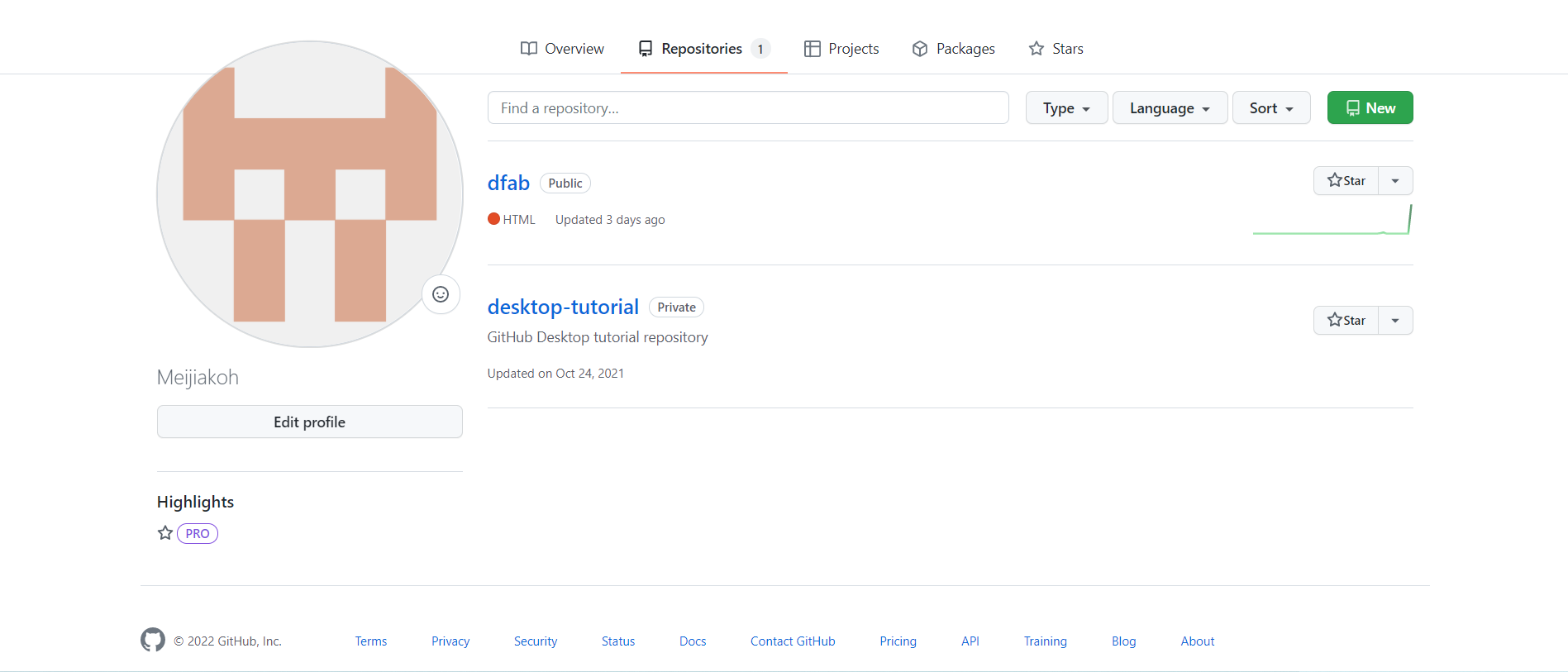
Task: Open the desktop-tutorial repository link
Action: pos(563,307)
